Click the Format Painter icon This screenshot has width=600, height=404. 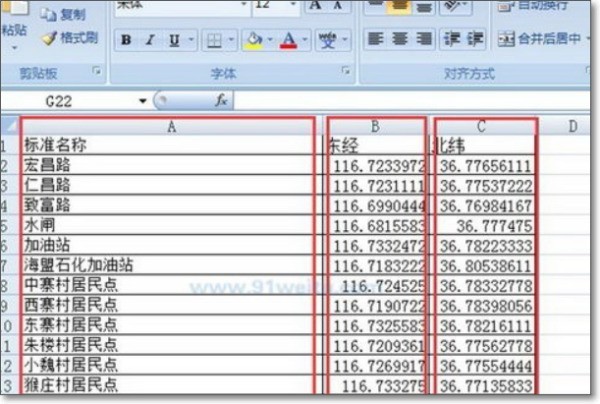coord(70,38)
